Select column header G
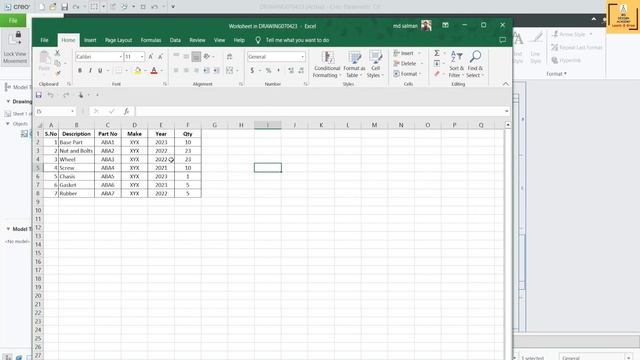 pyautogui.click(x=214, y=125)
